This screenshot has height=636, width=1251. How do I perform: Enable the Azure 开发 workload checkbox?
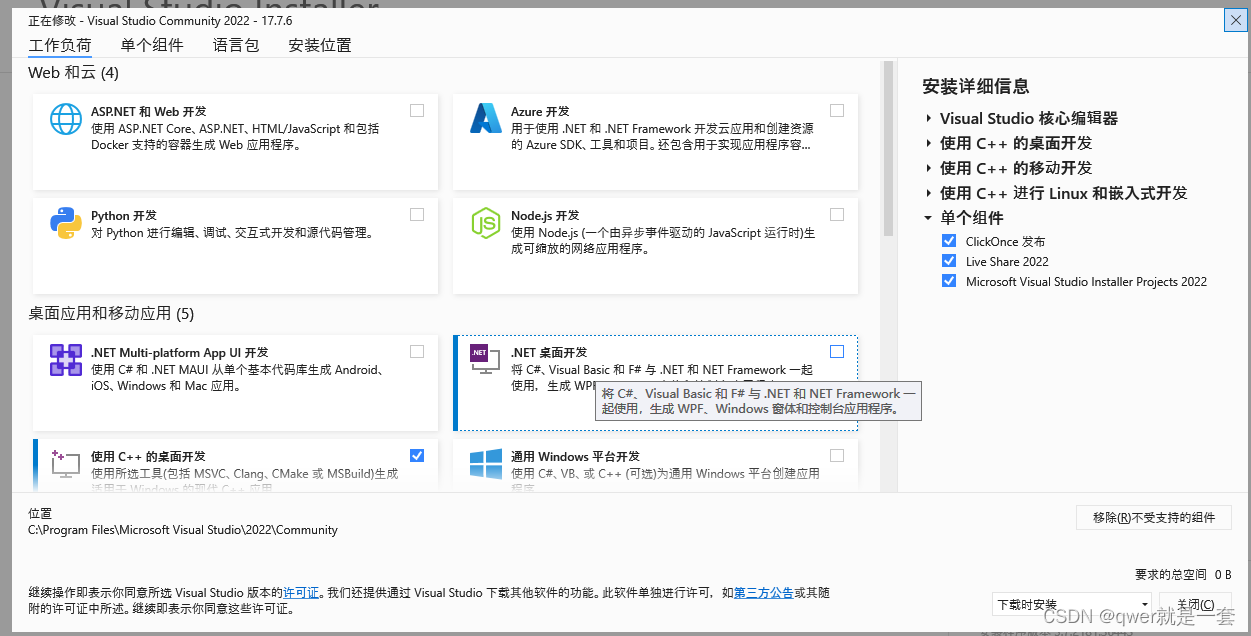(837, 111)
